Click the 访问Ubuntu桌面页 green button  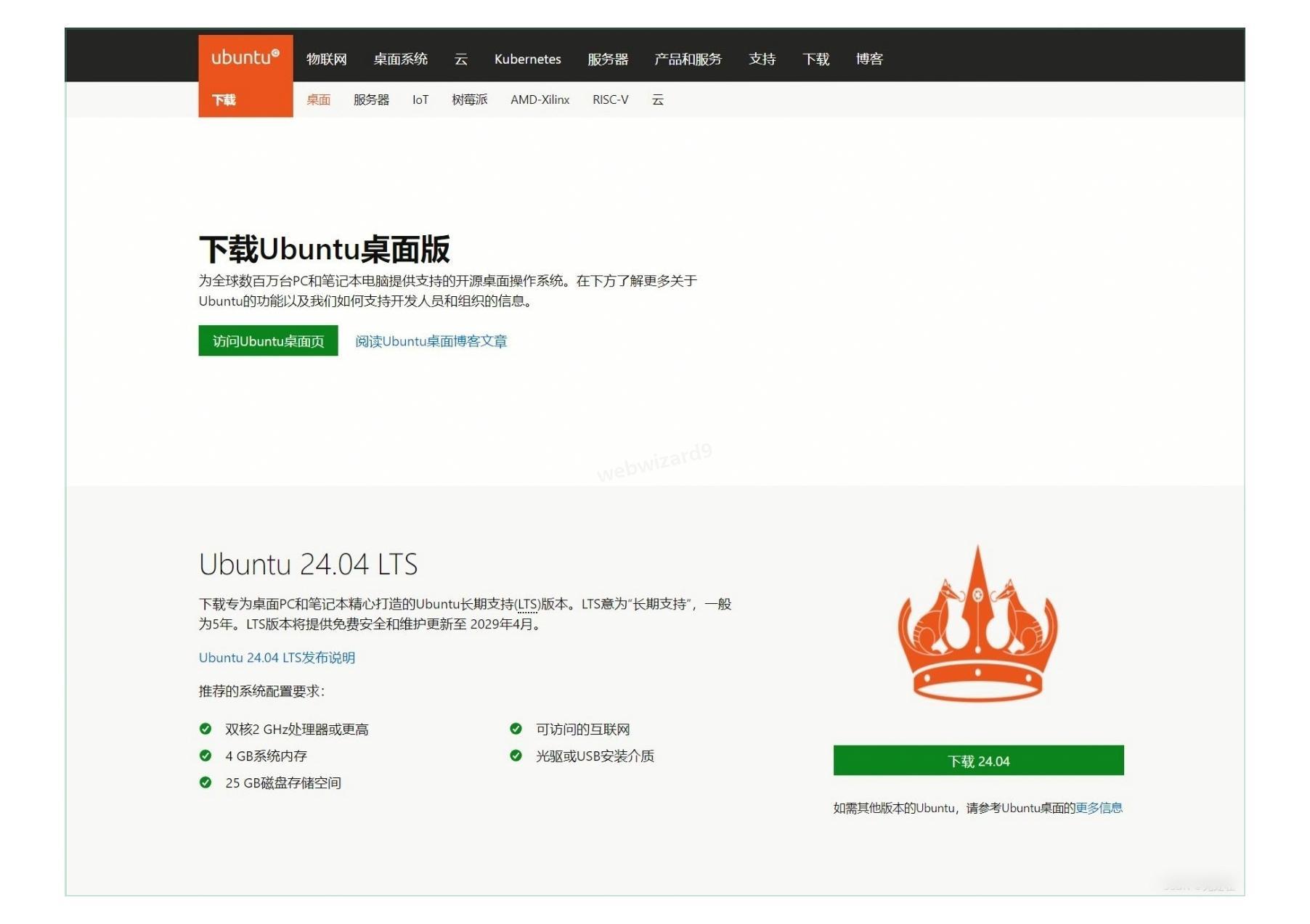click(269, 340)
